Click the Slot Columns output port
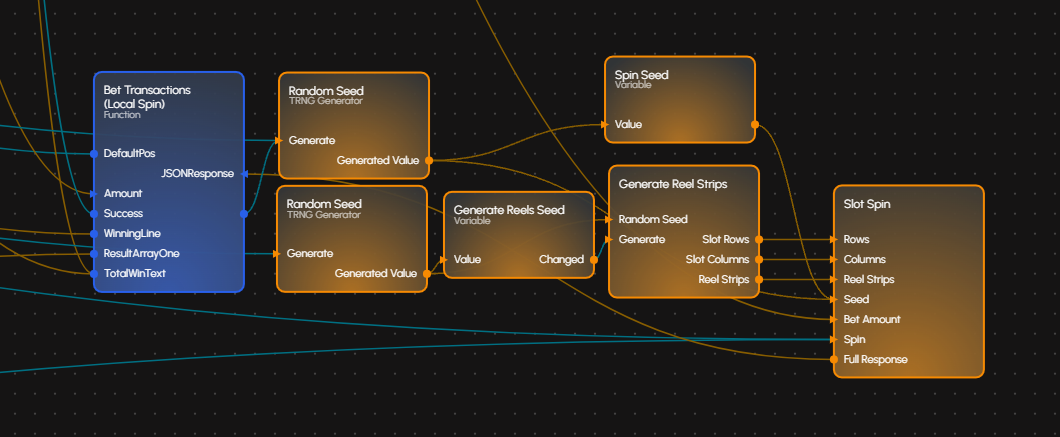 click(x=758, y=259)
